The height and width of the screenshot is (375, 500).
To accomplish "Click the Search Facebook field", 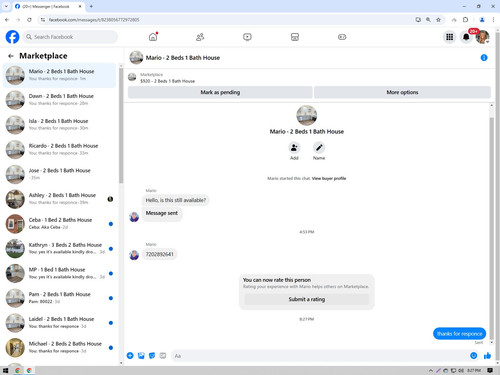I will coord(70,37).
